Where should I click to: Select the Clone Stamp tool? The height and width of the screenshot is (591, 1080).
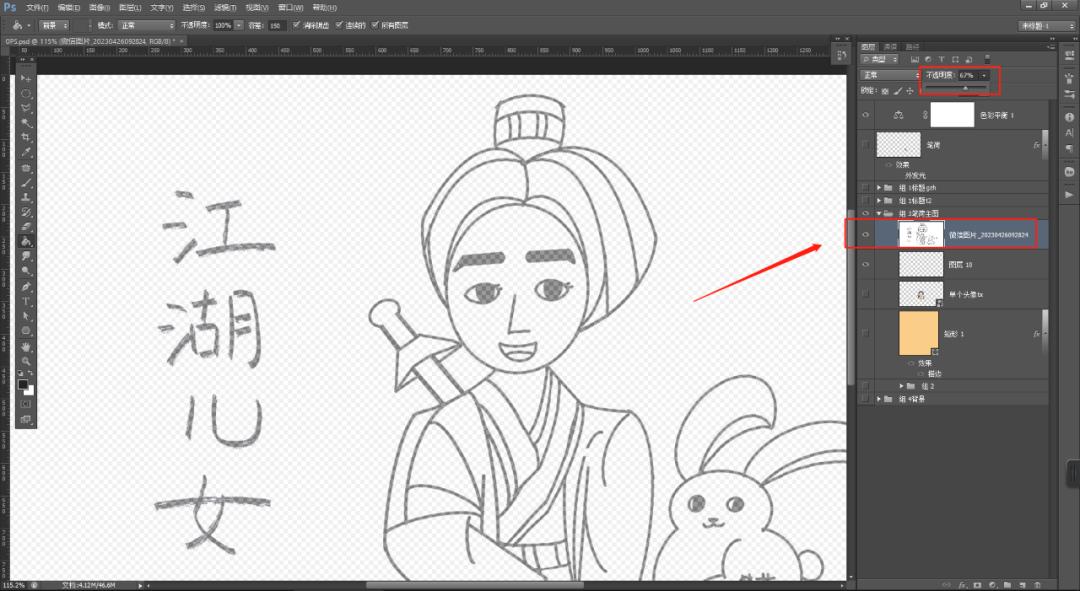point(26,197)
